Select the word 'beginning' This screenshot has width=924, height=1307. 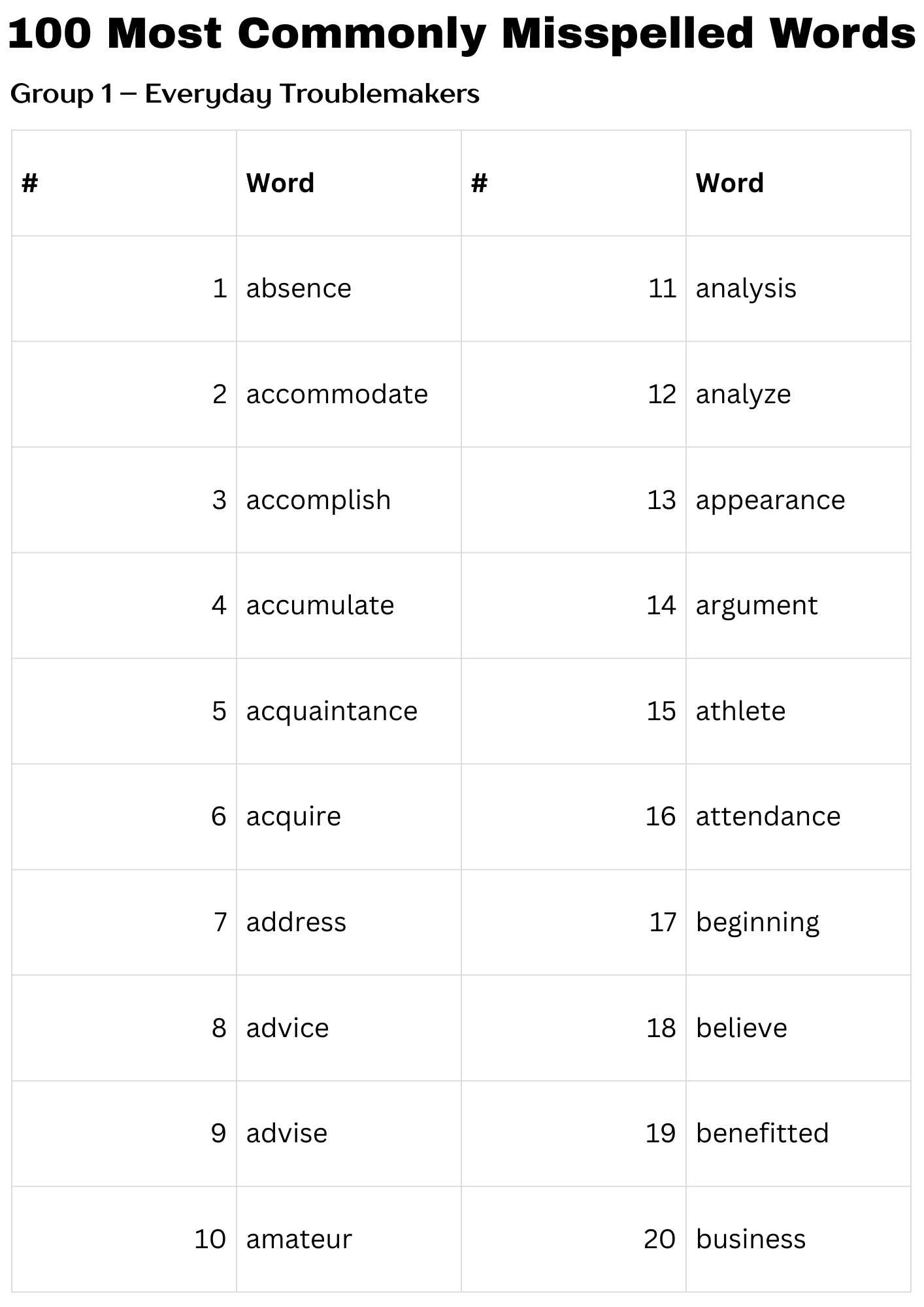coord(757,923)
